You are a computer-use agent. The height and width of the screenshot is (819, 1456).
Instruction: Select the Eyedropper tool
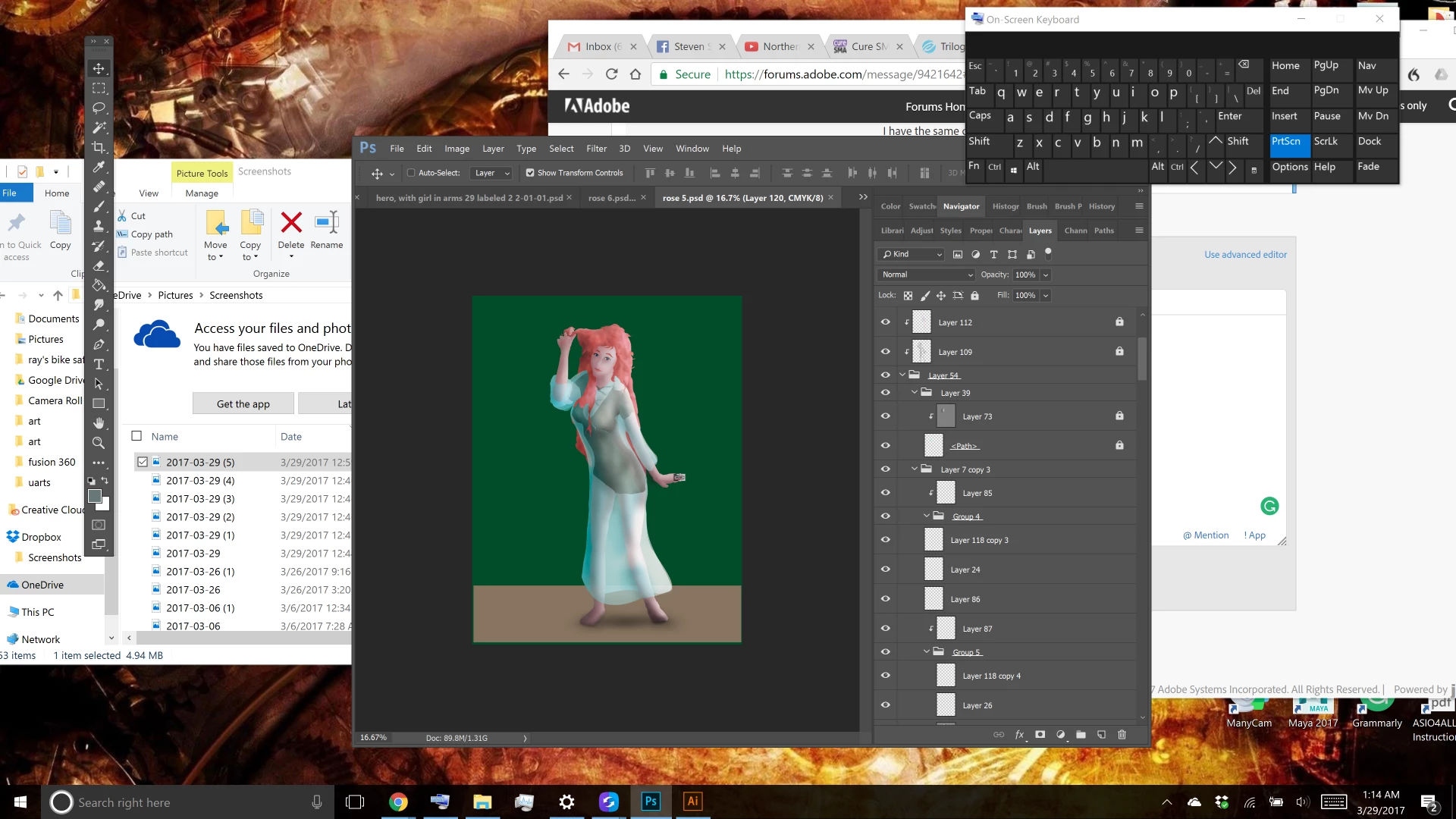(x=99, y=168)
